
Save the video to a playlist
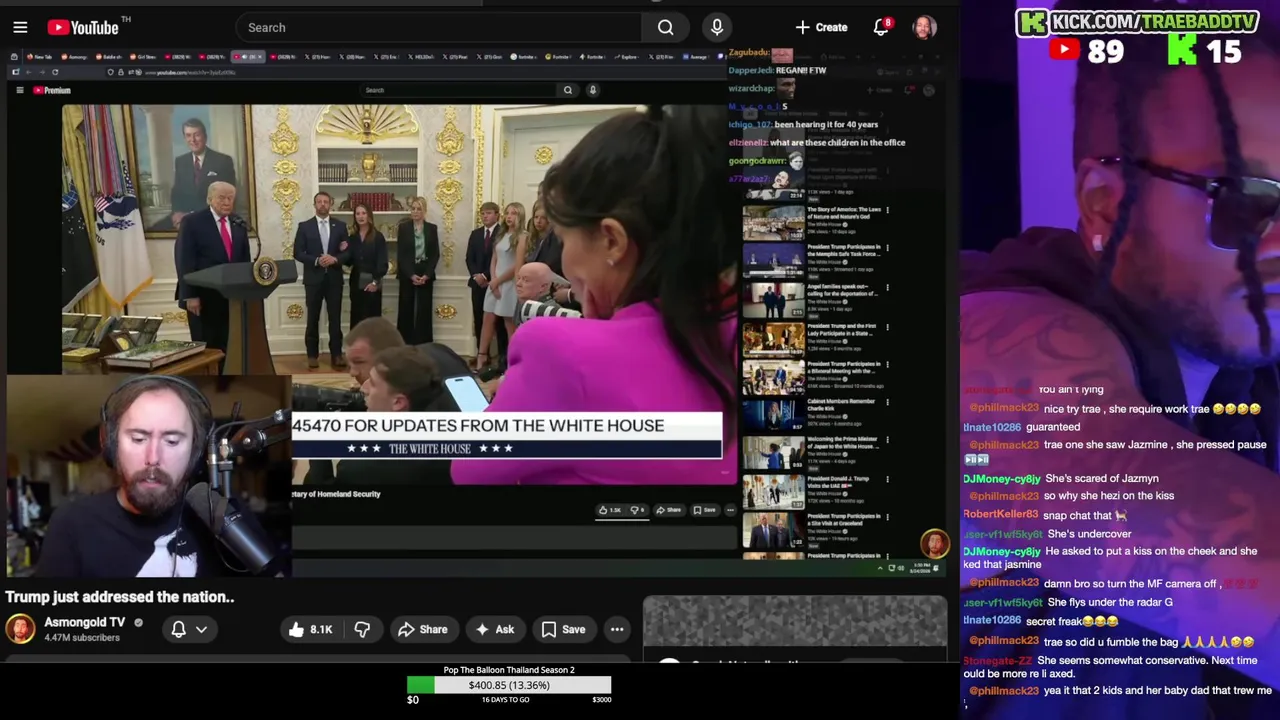click(563, 629)
